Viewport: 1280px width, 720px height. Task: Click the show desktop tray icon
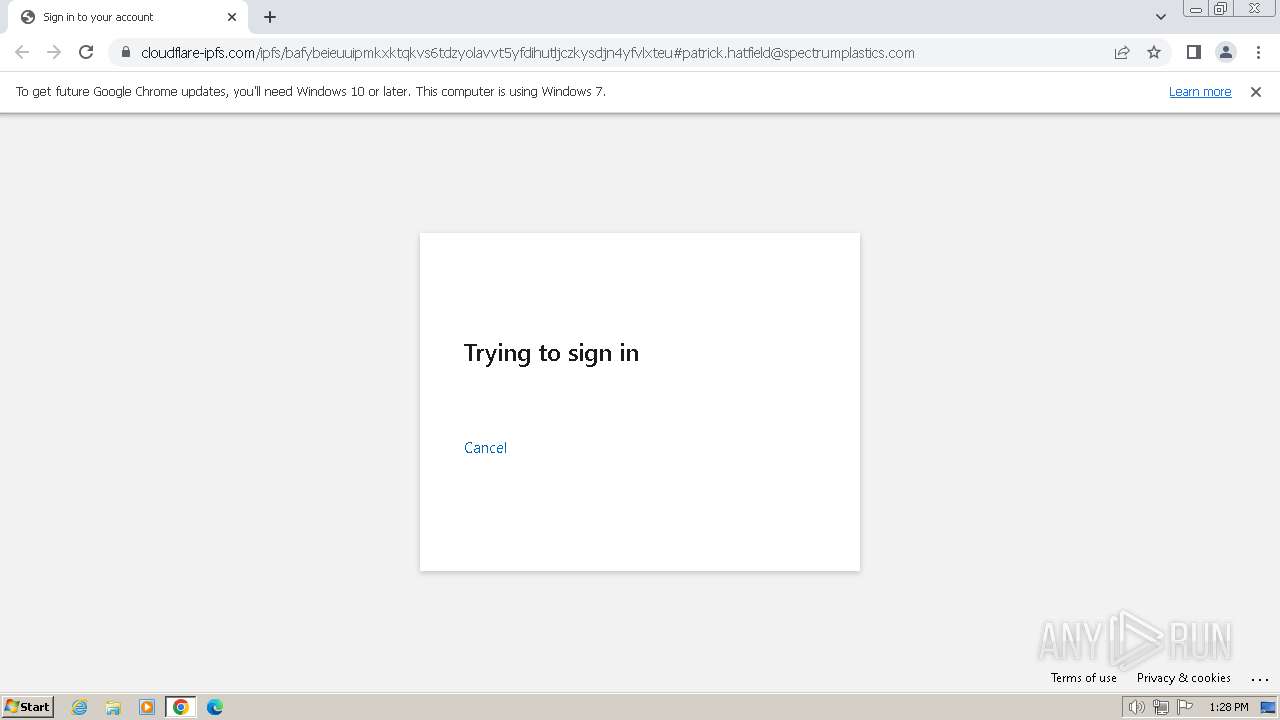pyautogui.click(x=1268, y=707)
